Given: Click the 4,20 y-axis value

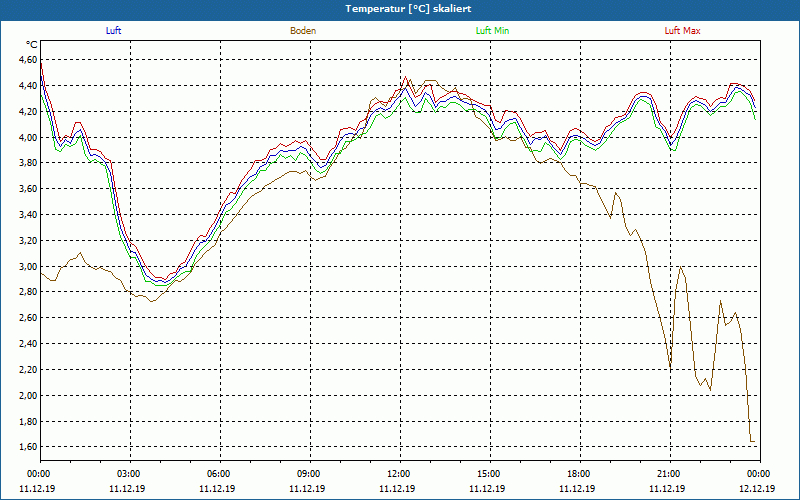Looking at the screenshot, I should 28,111.
